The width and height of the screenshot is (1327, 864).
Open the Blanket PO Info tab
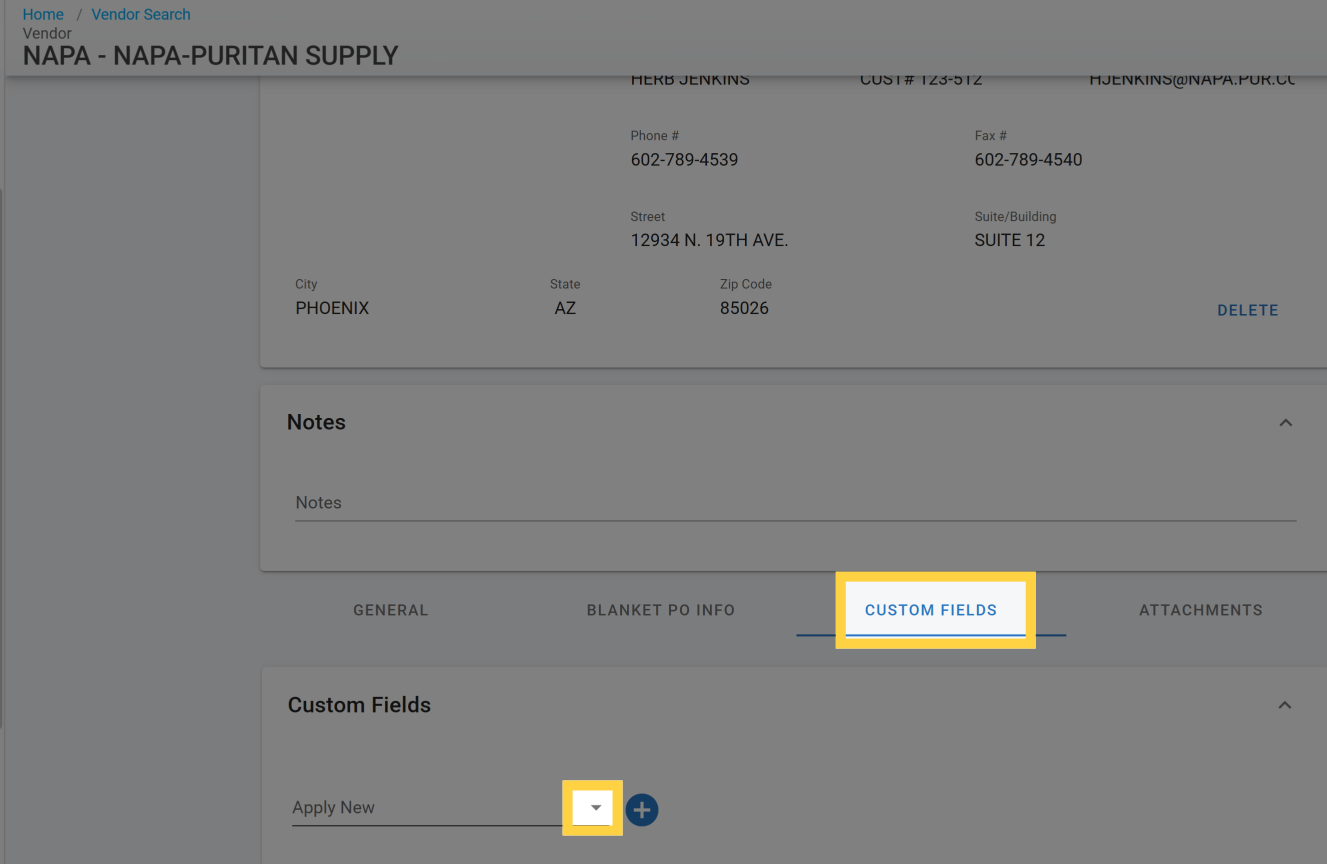coord(660,610)
